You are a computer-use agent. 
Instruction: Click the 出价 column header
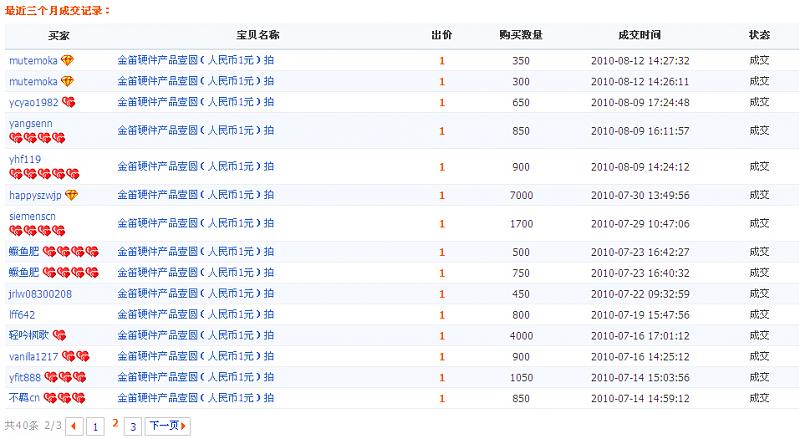442,35
